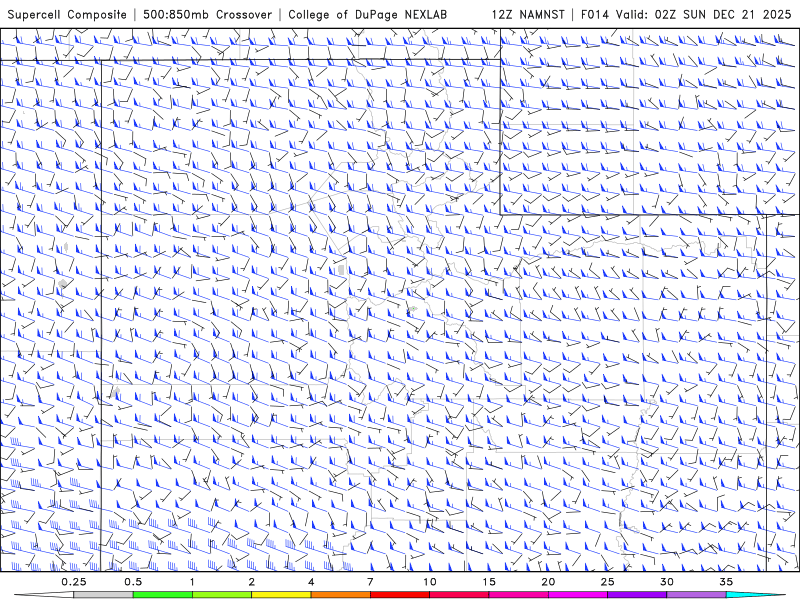Click the colorbar label "25"
The image size is (800, 600).
pos(608,582)
